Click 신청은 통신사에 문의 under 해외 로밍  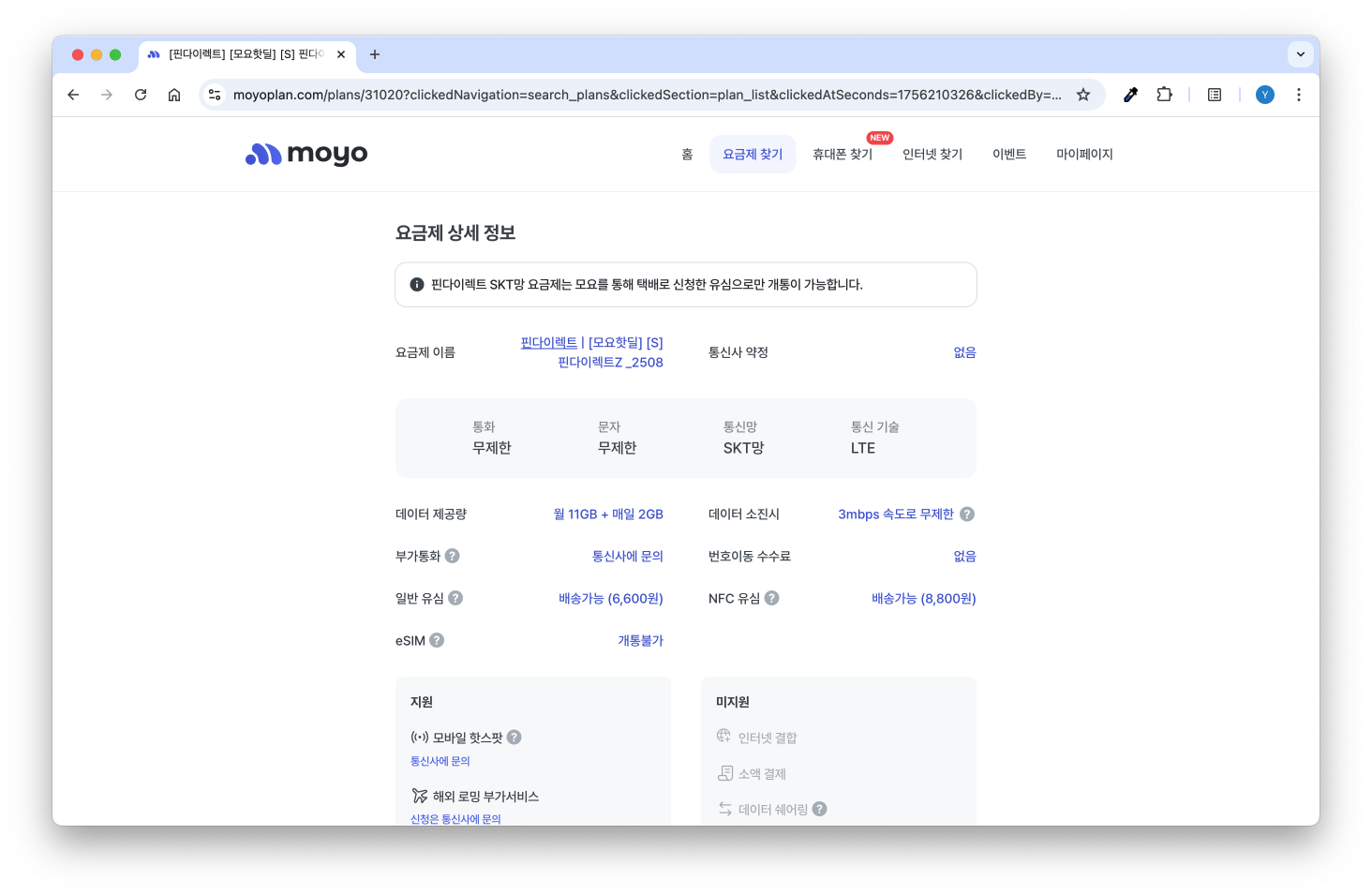point(455,819)
